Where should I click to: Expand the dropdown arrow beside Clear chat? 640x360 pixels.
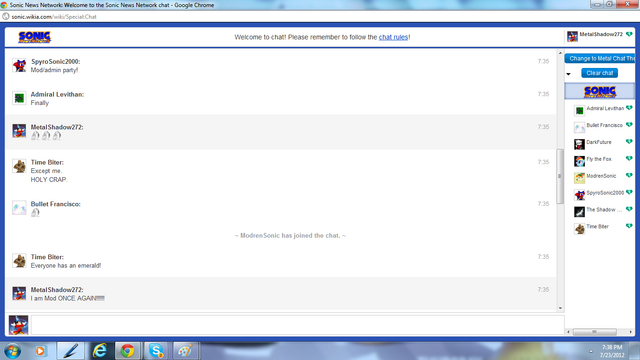point(569,74)
